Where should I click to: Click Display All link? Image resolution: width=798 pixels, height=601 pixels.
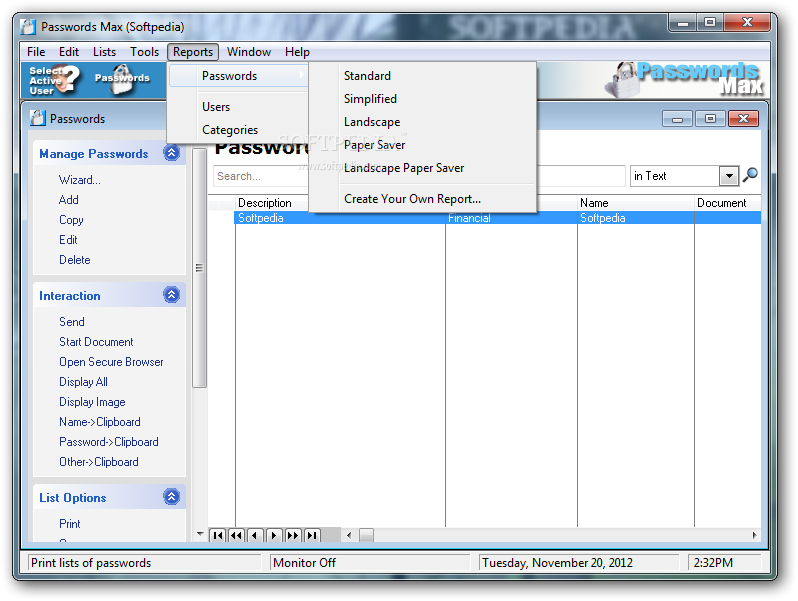(83, 382)
